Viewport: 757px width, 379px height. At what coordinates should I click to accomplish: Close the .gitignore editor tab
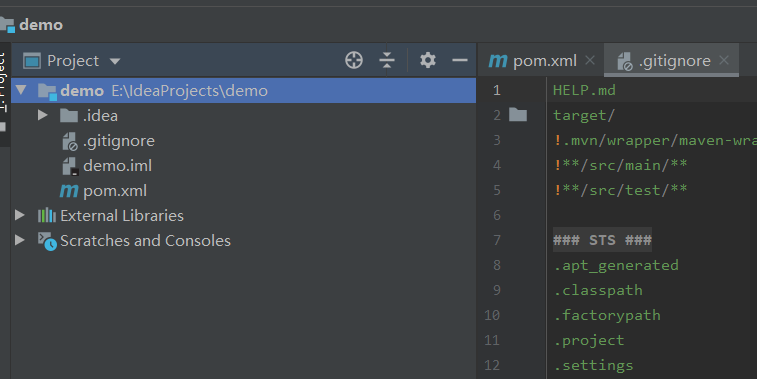coord(724,60)
